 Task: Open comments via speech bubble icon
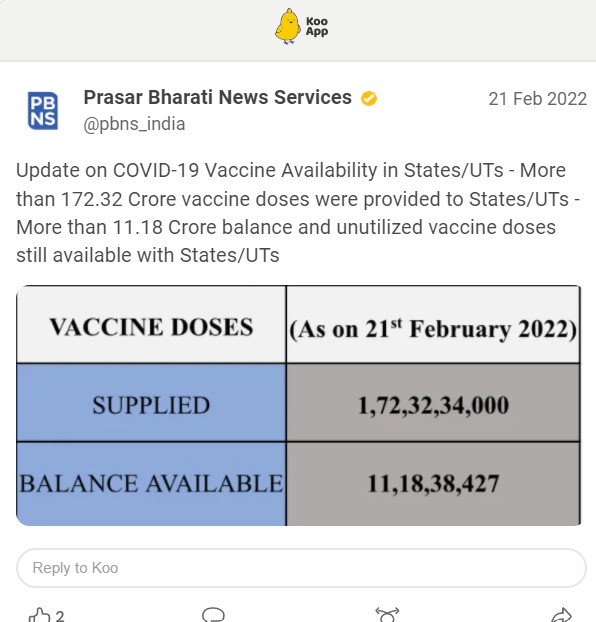213,615
